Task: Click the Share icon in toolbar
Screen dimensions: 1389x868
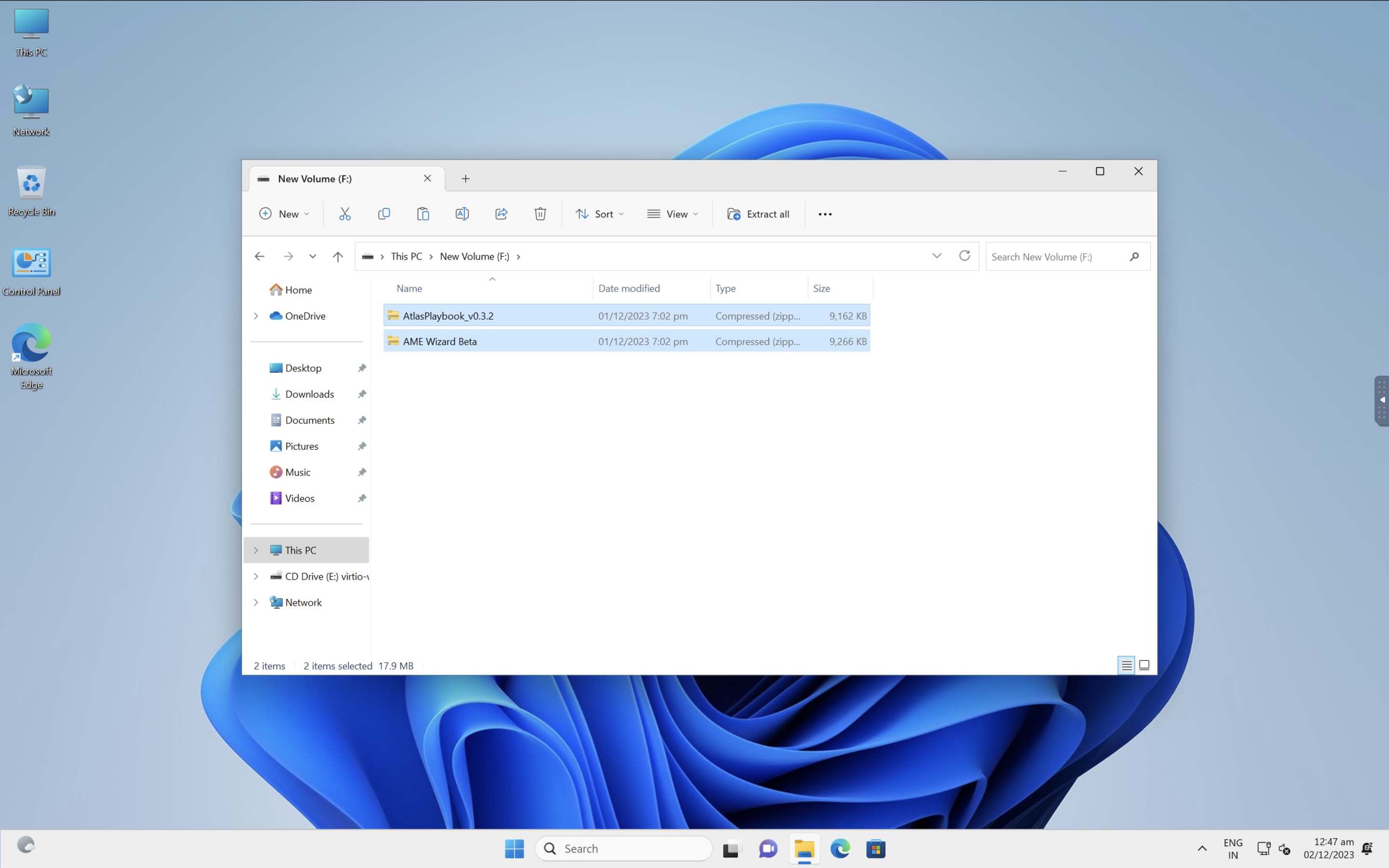Action: point(501,213)
